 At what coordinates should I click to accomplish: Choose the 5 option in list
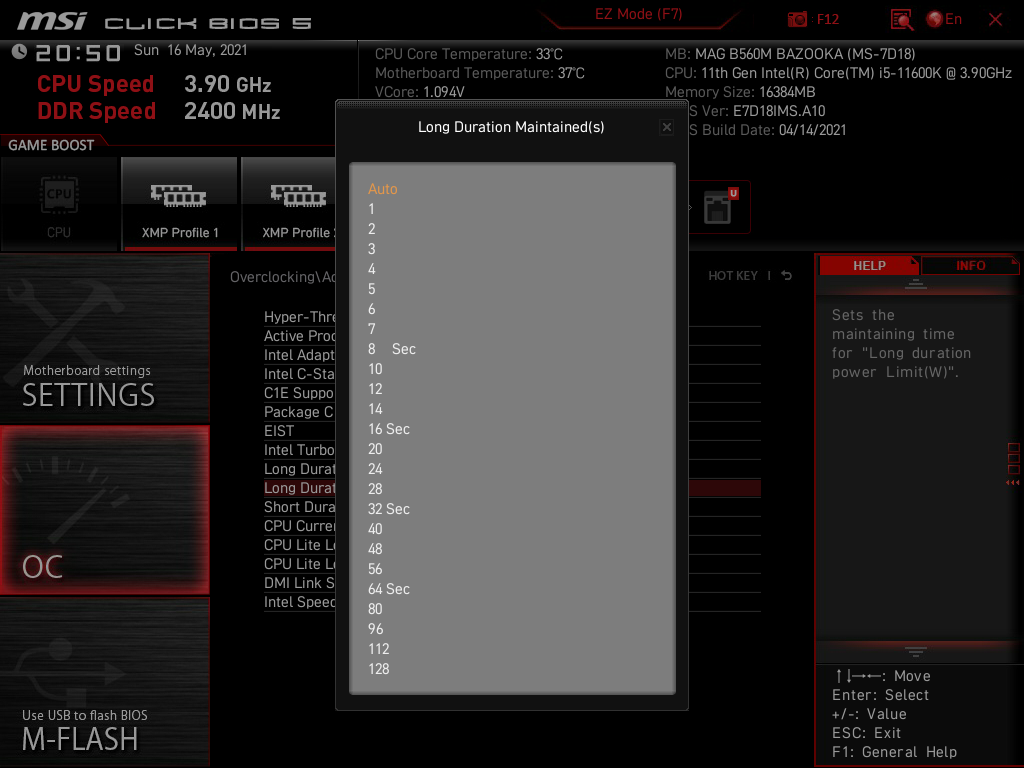[371, 289]
